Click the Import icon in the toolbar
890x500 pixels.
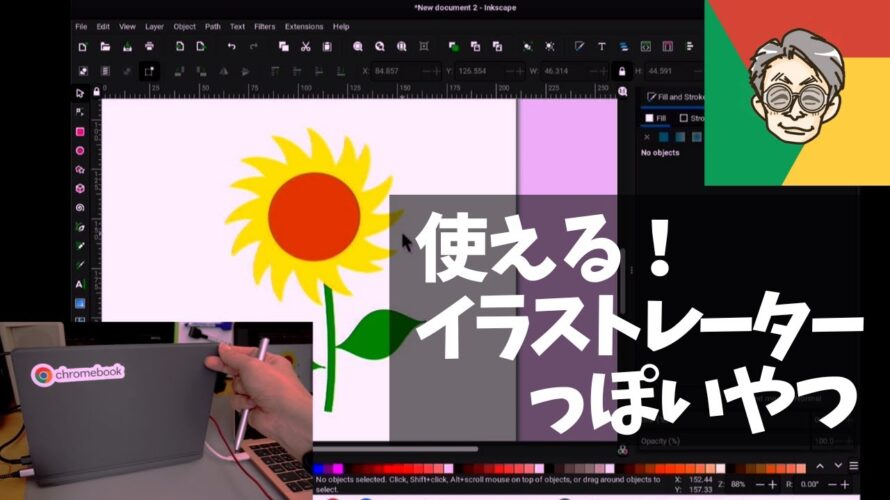click(179, 47)
